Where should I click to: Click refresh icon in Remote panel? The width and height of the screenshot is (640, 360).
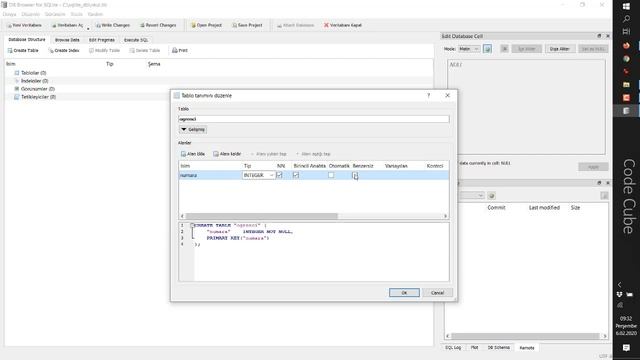click(x=491, y=196)
